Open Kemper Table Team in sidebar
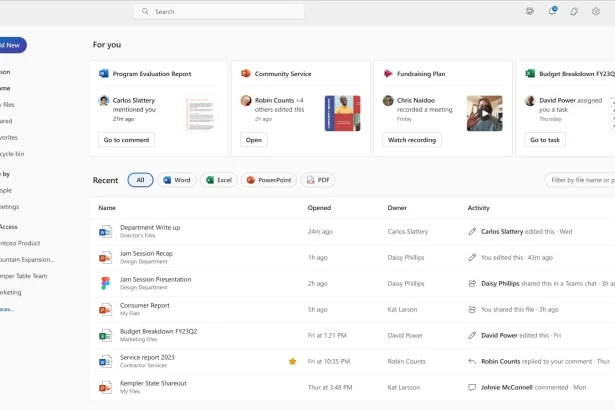The image size is (615, 410). pos(24,276)
